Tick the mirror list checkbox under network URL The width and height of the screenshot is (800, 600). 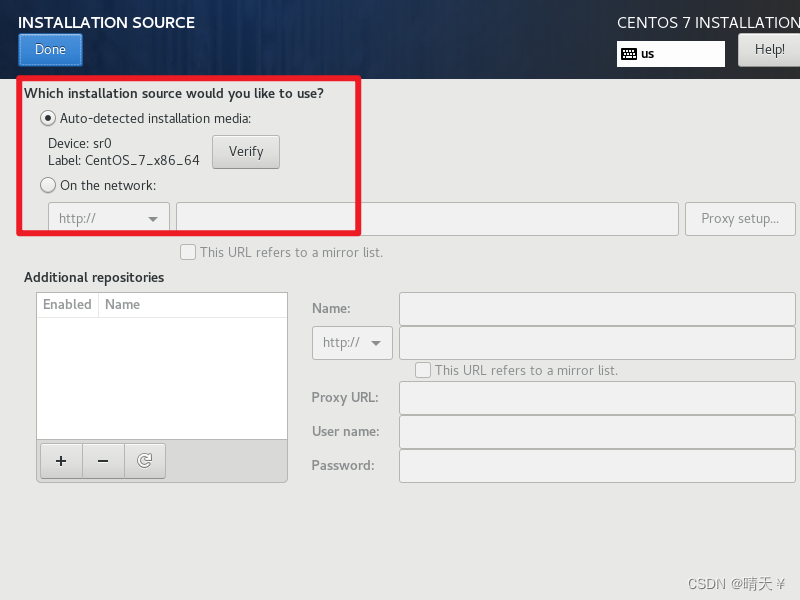click(188, 252)
